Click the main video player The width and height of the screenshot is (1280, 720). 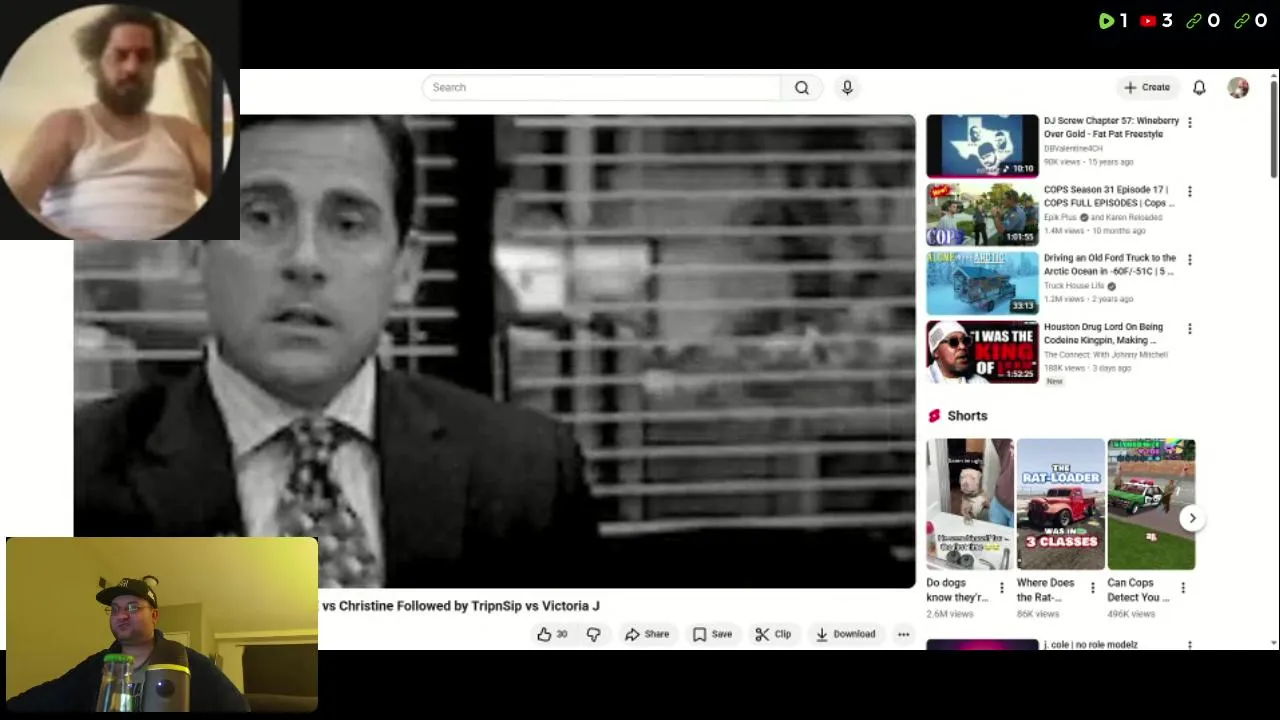pyautogui.click(x=494, y=351)
